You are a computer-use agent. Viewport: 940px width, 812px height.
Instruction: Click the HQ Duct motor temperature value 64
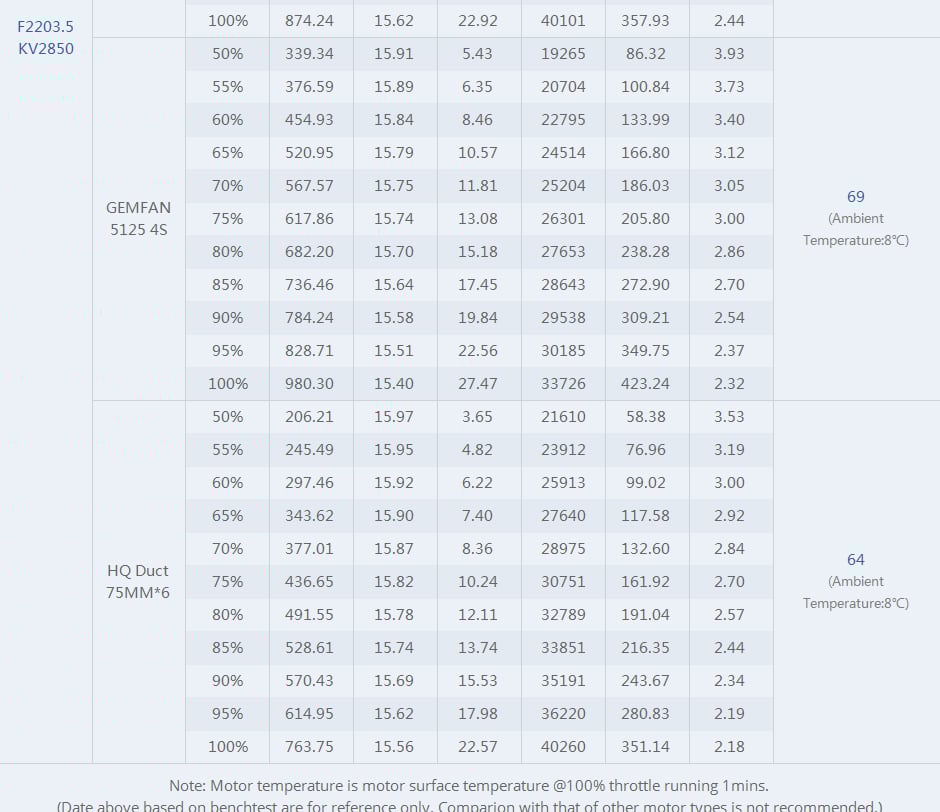[x=855, y=560]
